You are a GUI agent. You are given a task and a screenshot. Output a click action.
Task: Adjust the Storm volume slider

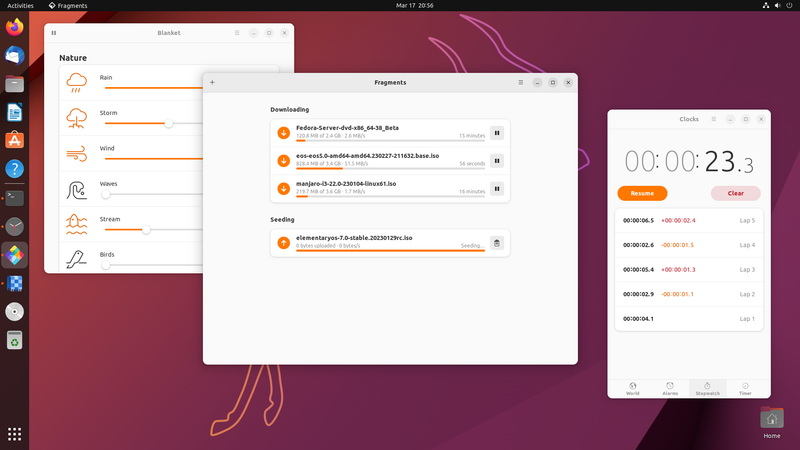[168, 123]
